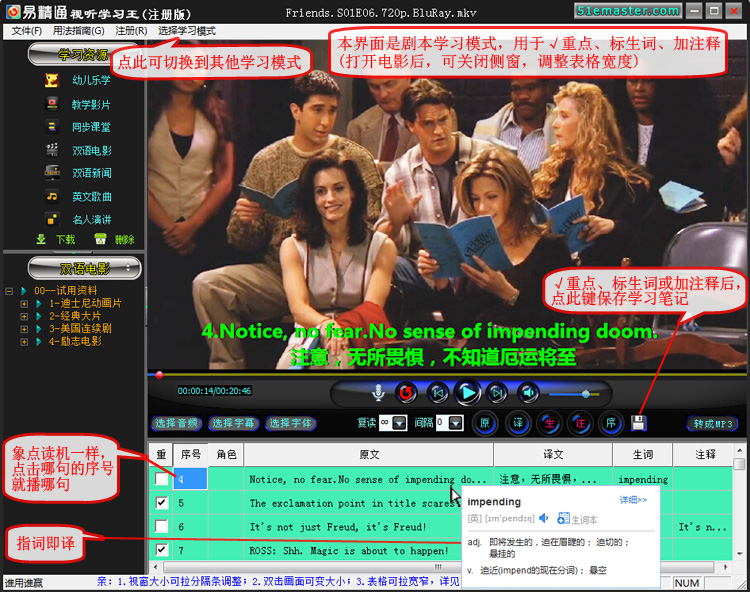Open the 文件(F) menu

tap(27, 31)
